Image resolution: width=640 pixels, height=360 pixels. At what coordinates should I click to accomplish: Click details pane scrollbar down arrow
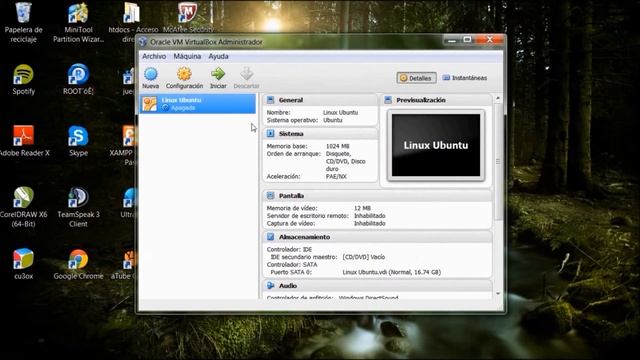[x=498, y=293]
